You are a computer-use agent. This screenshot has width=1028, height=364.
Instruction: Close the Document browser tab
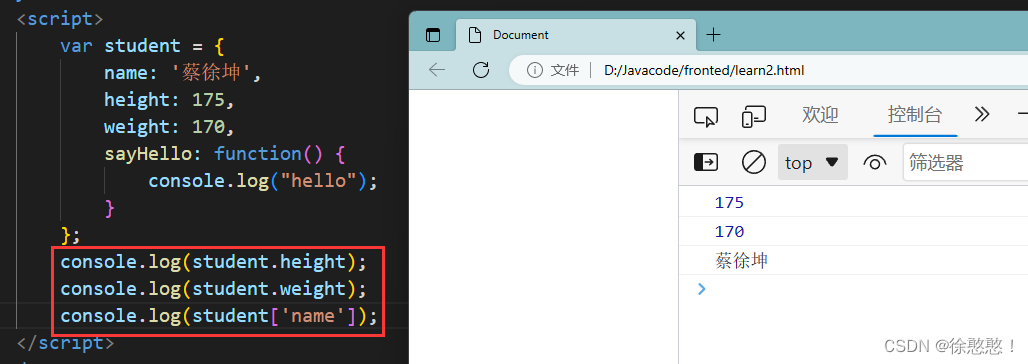(x=681, y=35)
